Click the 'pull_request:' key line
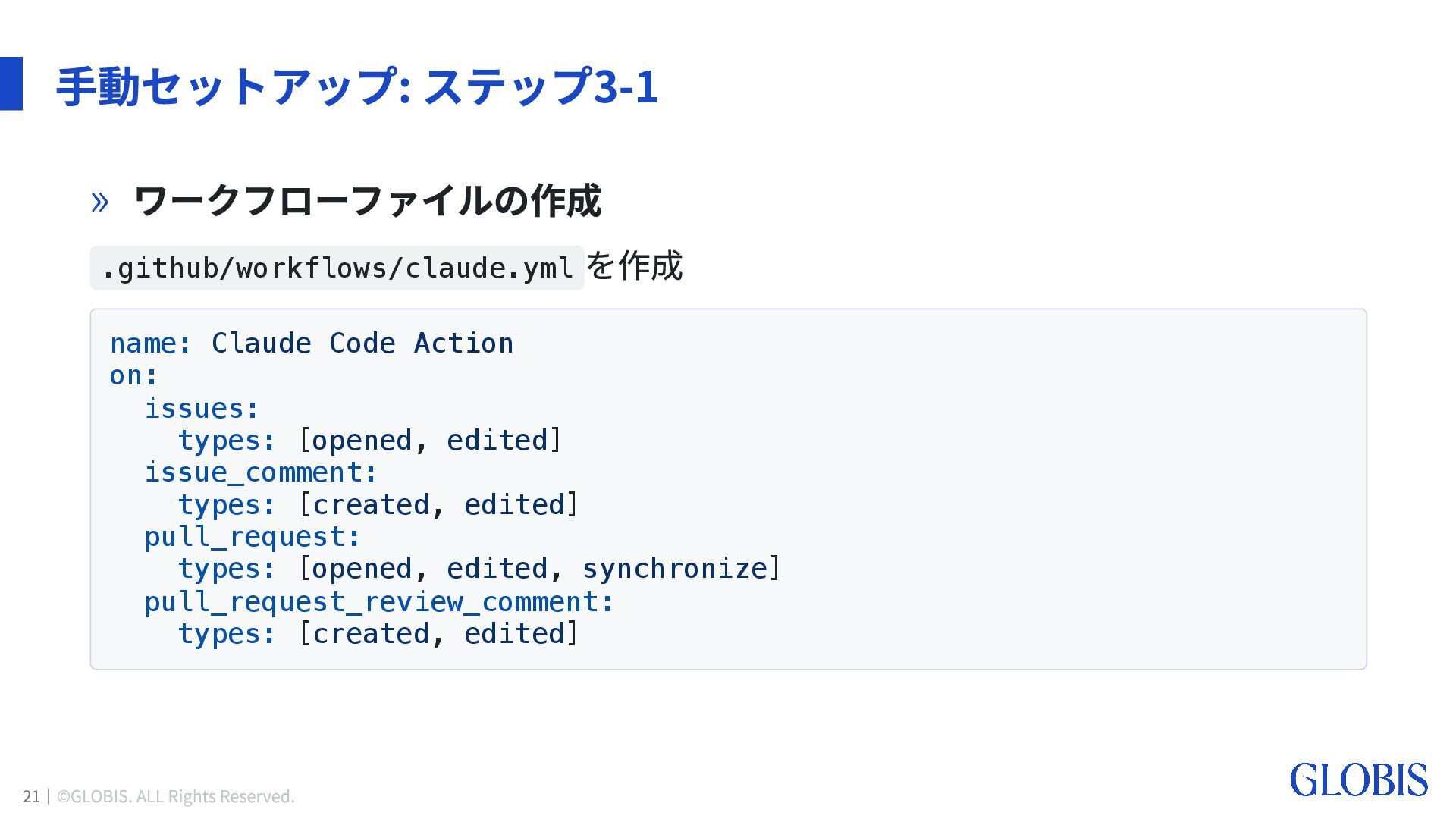Screen dimensions: 1456x819 [253, 537]
